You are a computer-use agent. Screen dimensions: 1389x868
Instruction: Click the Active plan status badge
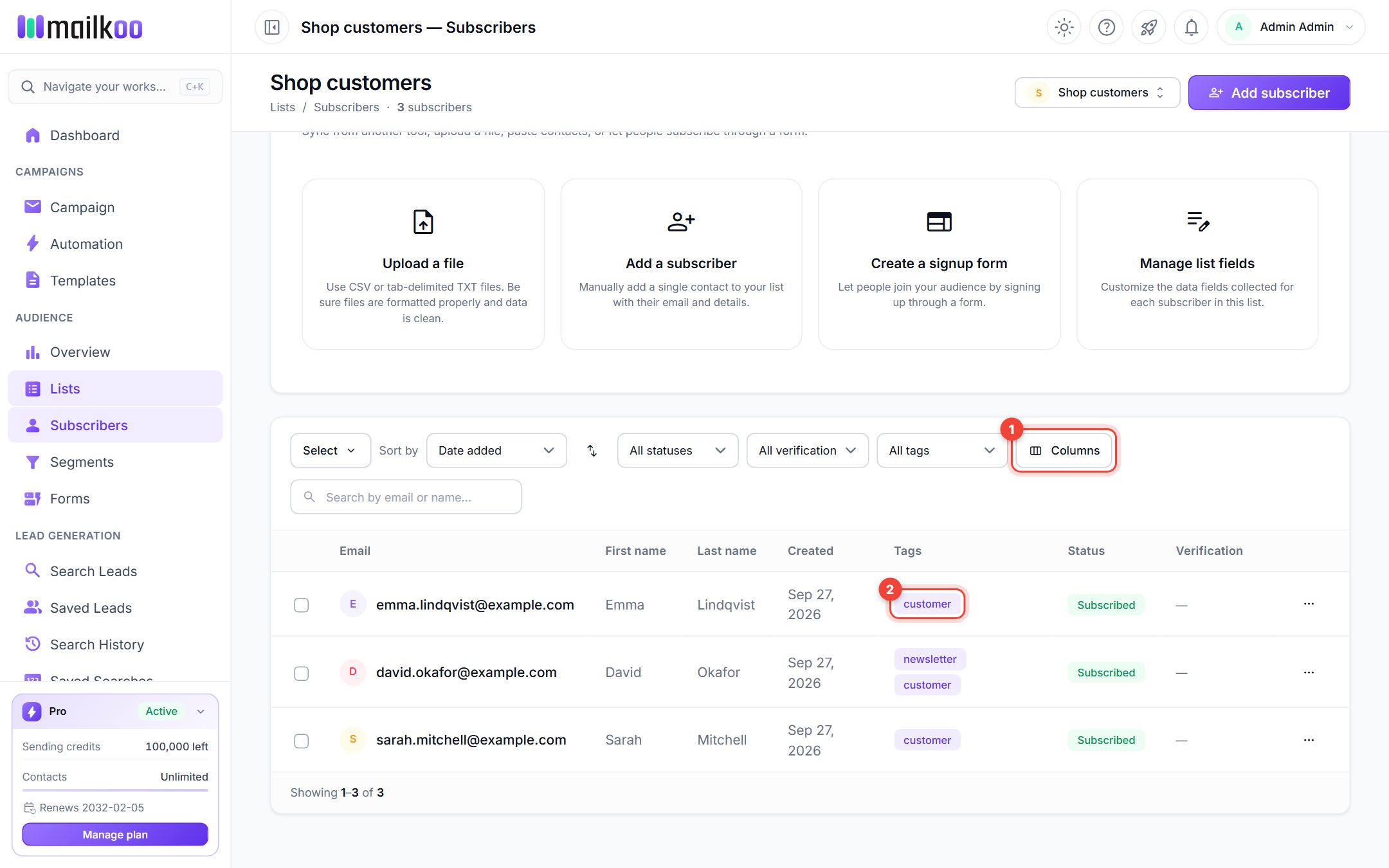click(161, 711)
